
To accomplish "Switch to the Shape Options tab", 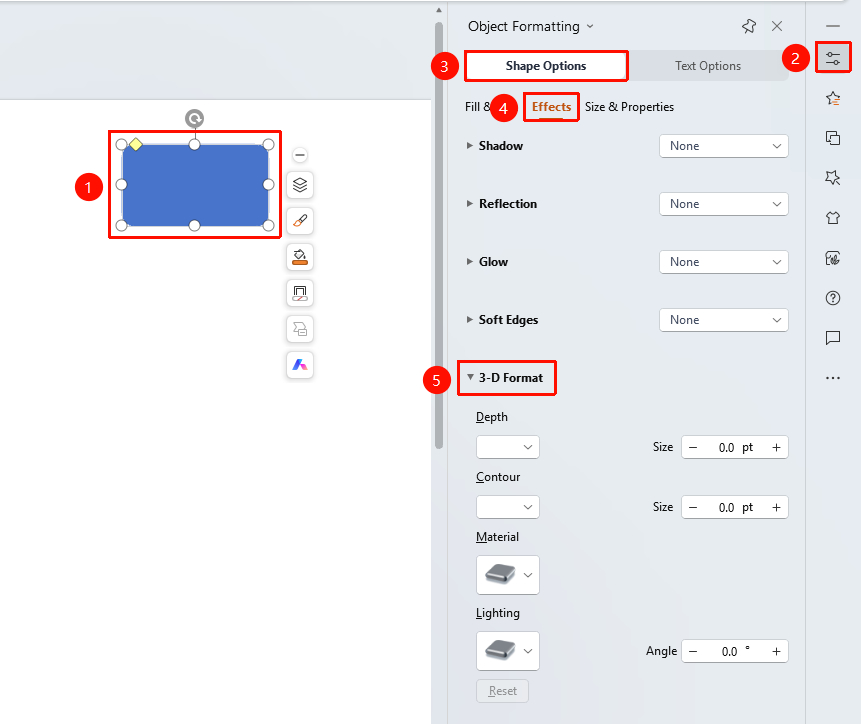I will click(x=546, y=66).
